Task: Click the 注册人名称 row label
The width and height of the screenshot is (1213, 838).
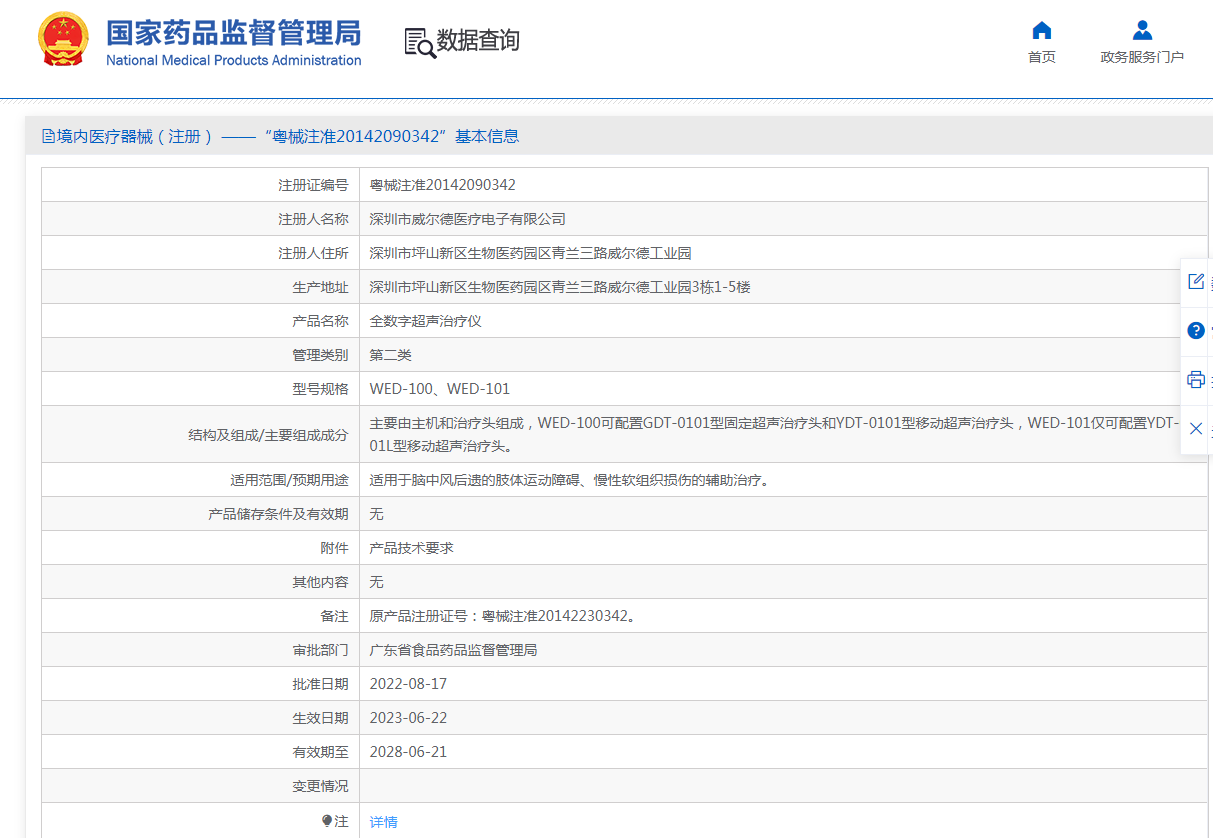Action: [x=313, y=219]
